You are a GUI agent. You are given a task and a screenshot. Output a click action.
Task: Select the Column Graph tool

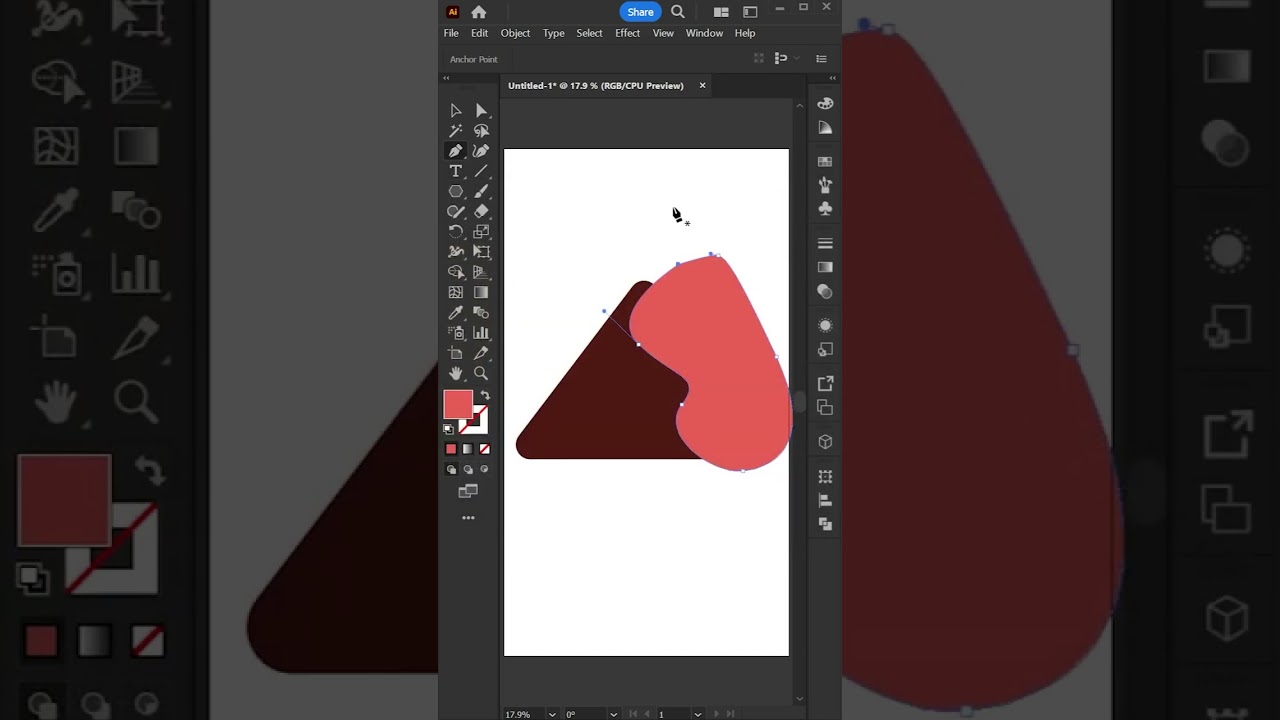click(481, 333)
